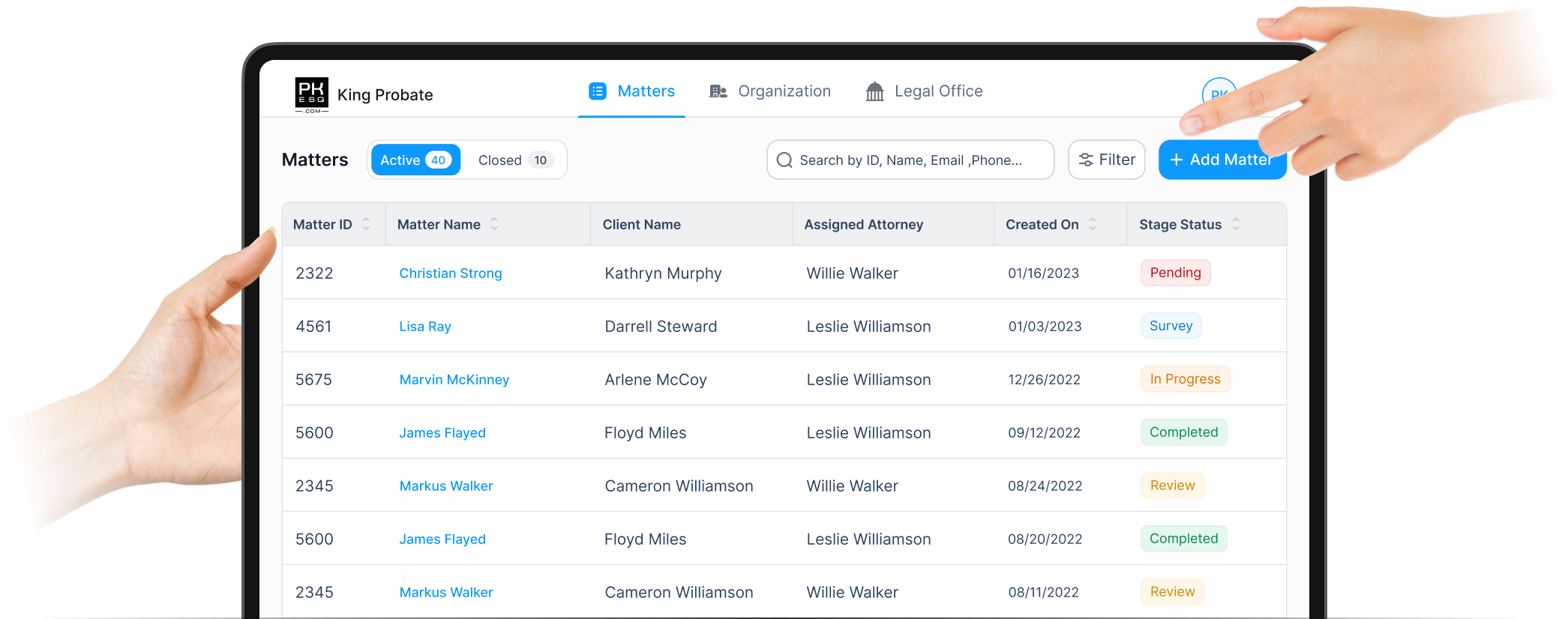1568x619 pixels.
Task: Click the Filter sliders icon
Action: pyautogui.click(x=1085, y=160)
